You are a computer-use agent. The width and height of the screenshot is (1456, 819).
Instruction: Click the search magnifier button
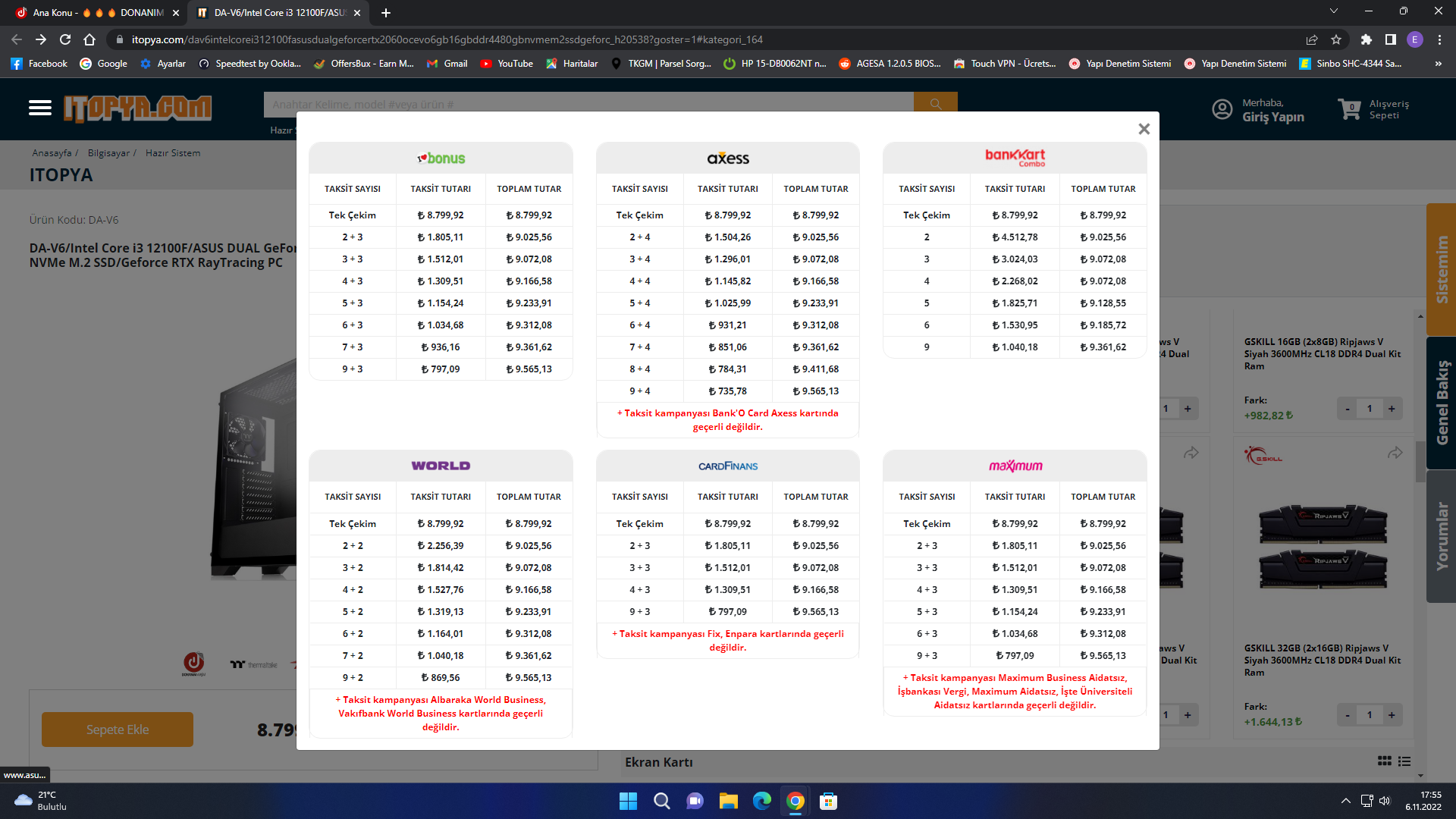pos(935,104)
